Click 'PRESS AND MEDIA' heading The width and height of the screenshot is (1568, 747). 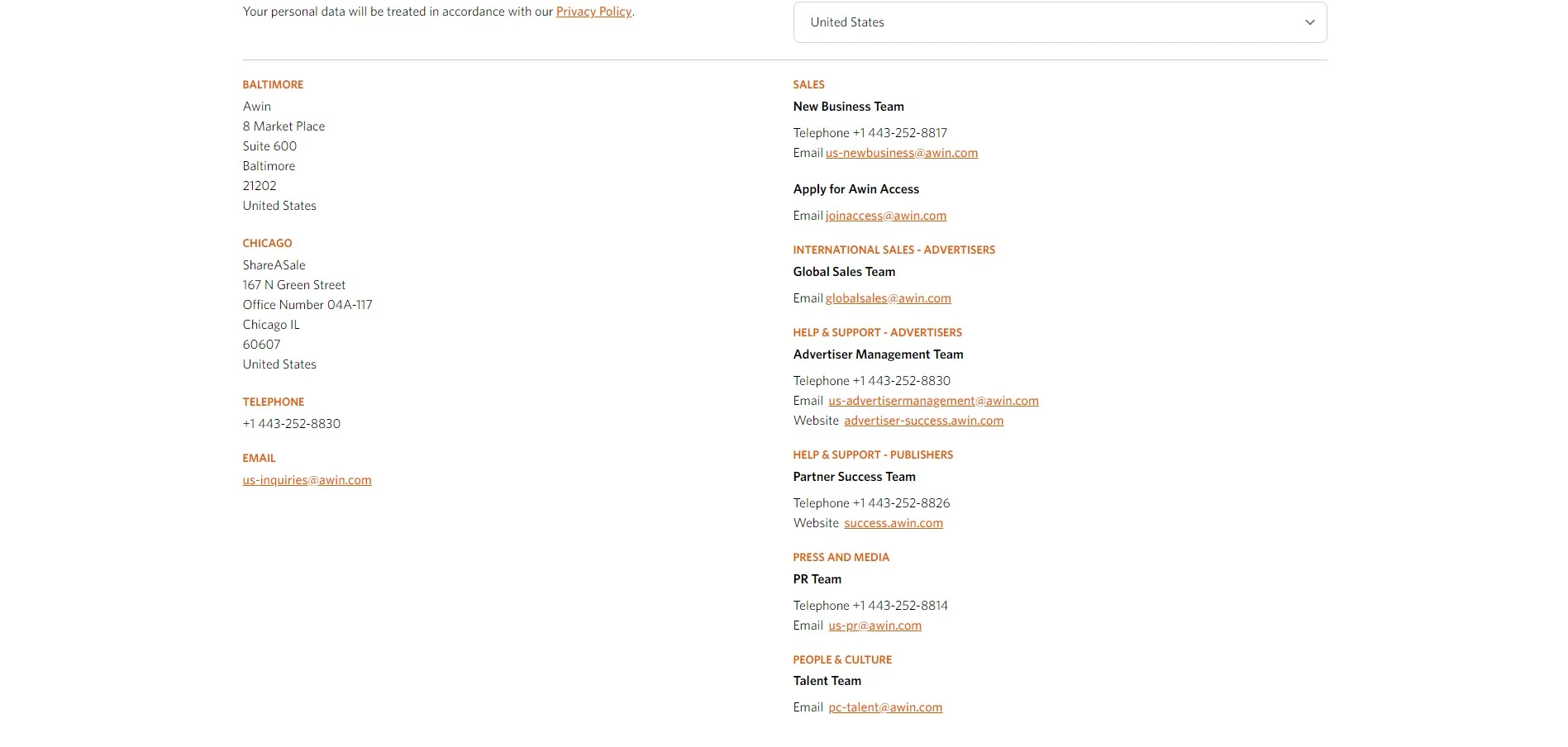click(841, 557)
